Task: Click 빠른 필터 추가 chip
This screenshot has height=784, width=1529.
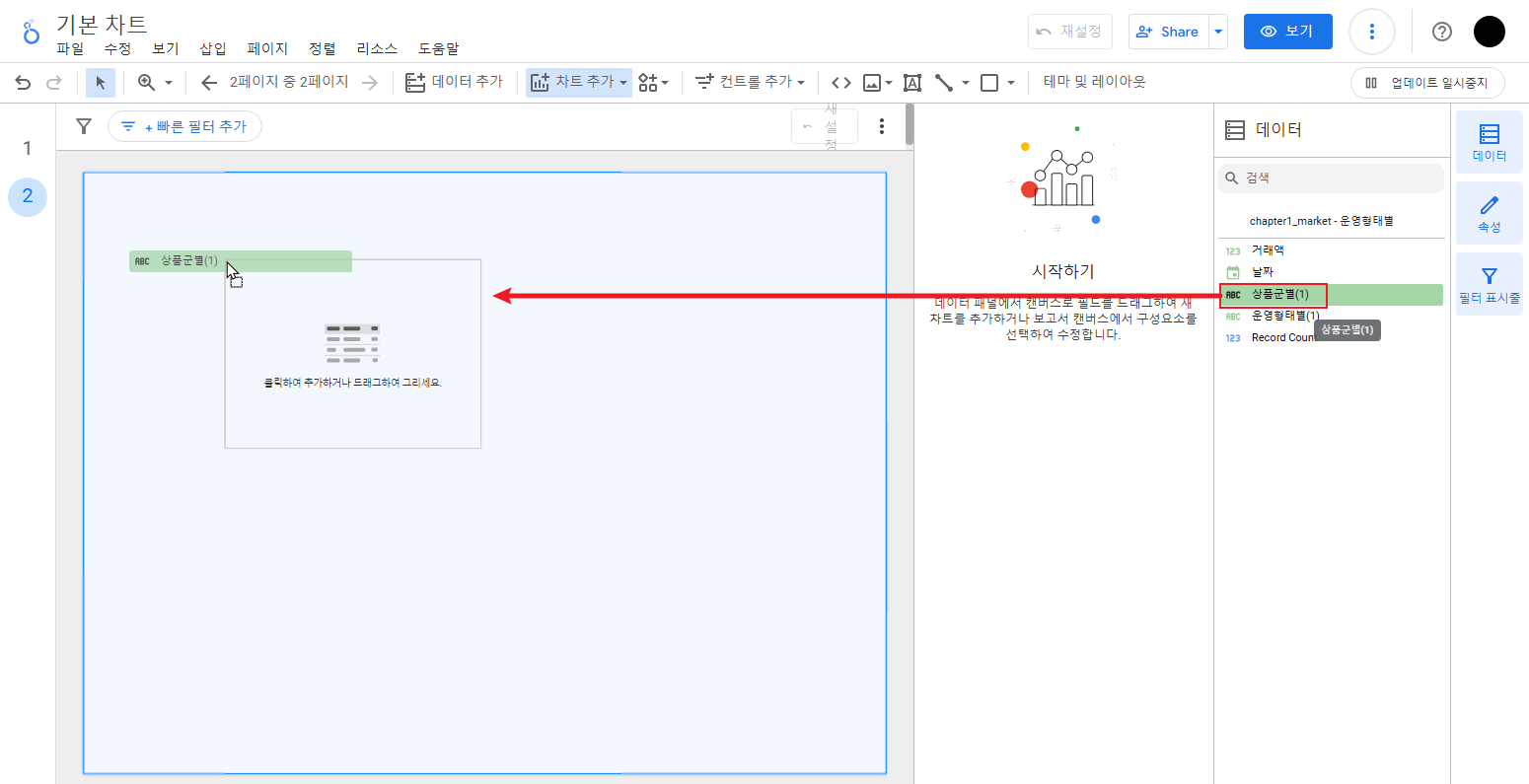Action: click(184, 126)
